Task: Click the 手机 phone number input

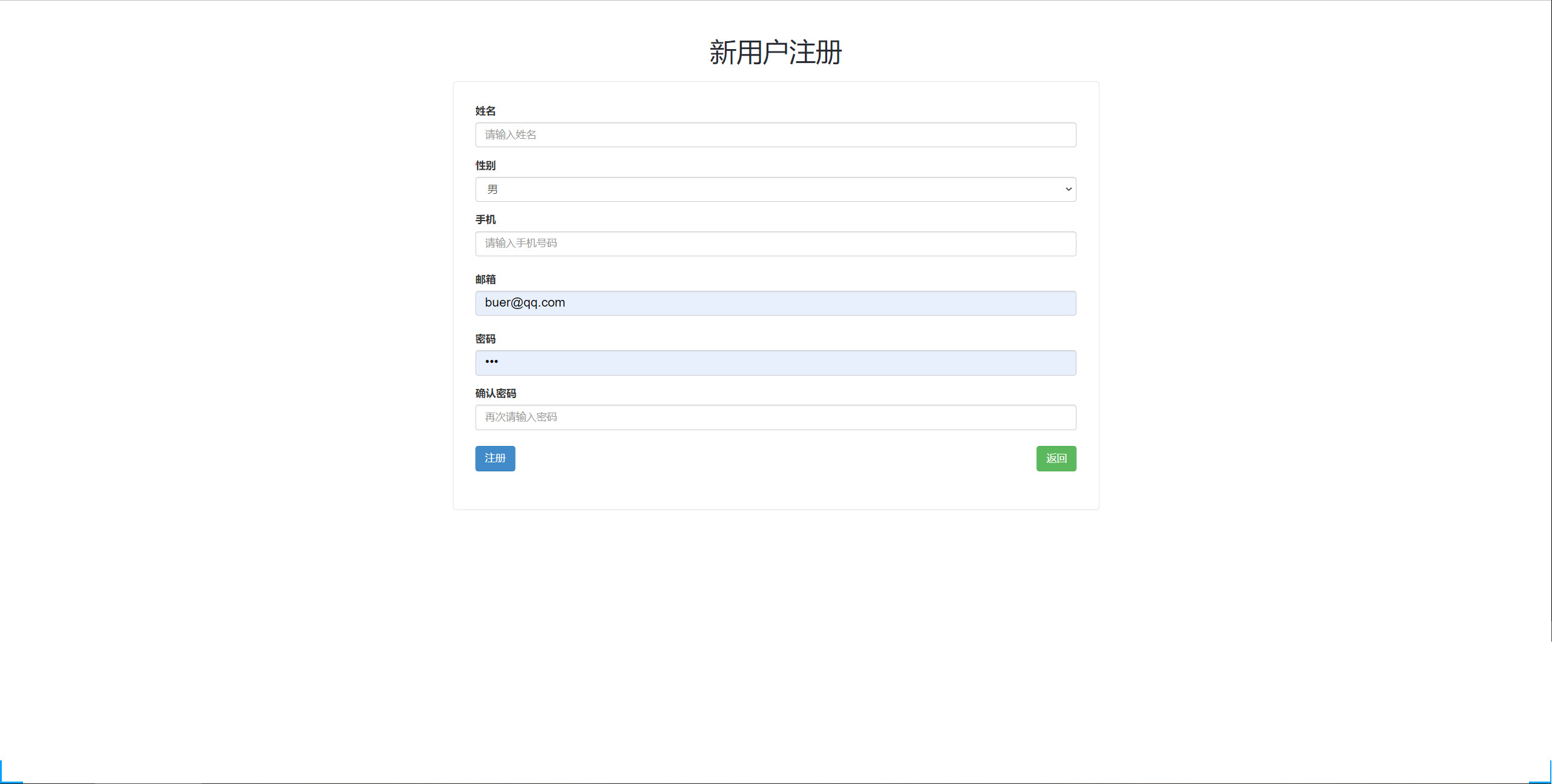Action: pyautogui.click(x=775, y=244)
